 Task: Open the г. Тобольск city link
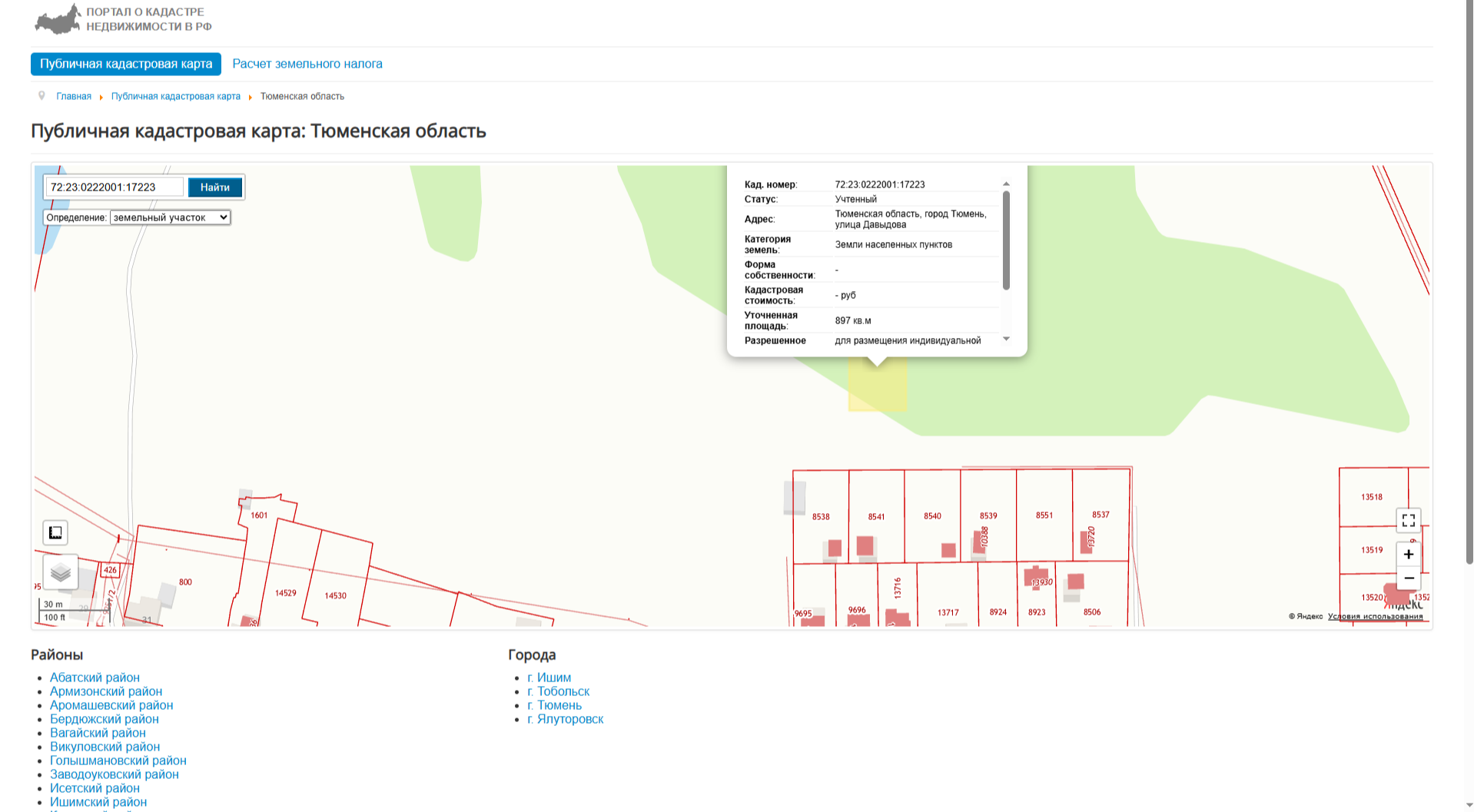coord(558,691)
